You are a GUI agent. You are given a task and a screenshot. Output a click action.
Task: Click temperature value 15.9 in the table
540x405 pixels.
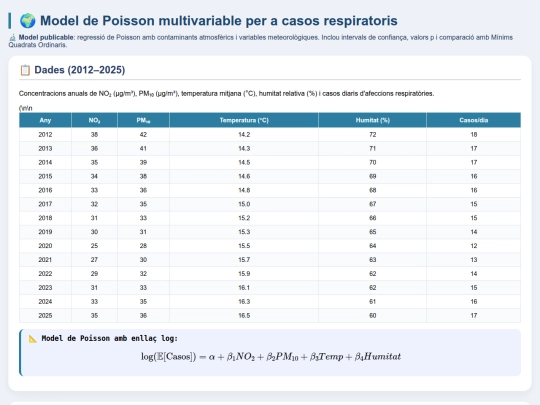tap(244, 274)
